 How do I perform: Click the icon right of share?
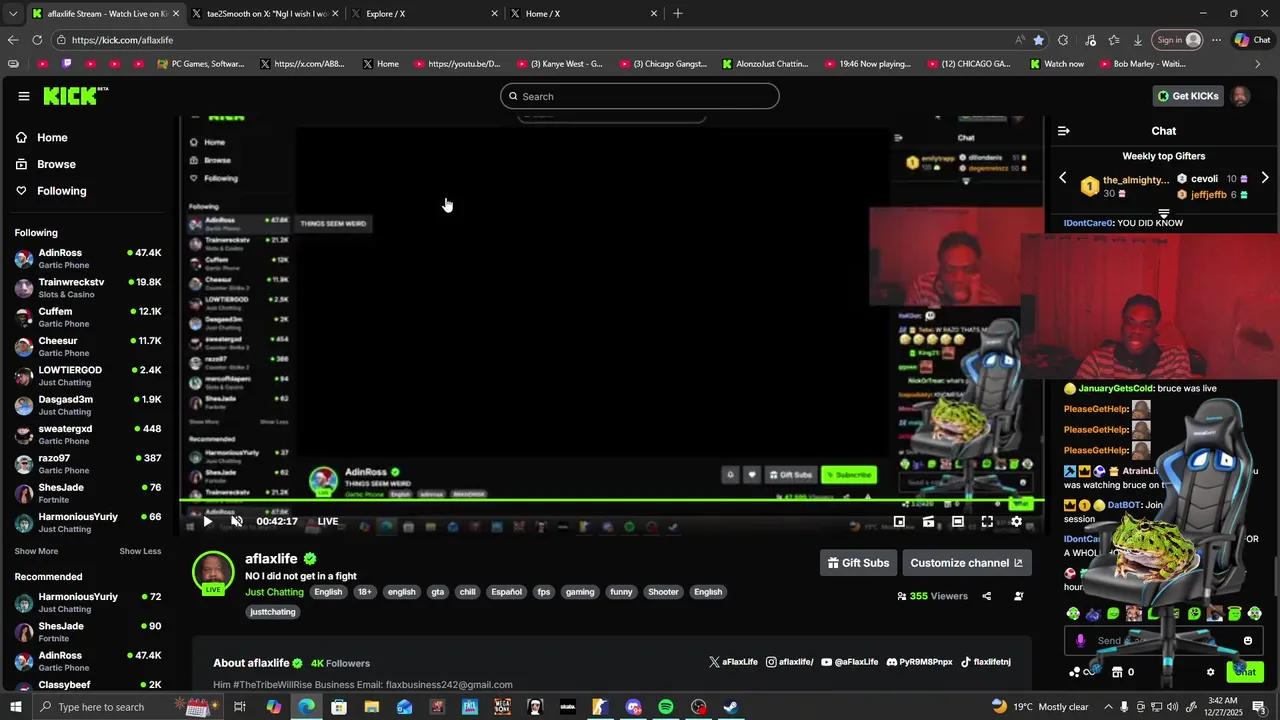1018,596
